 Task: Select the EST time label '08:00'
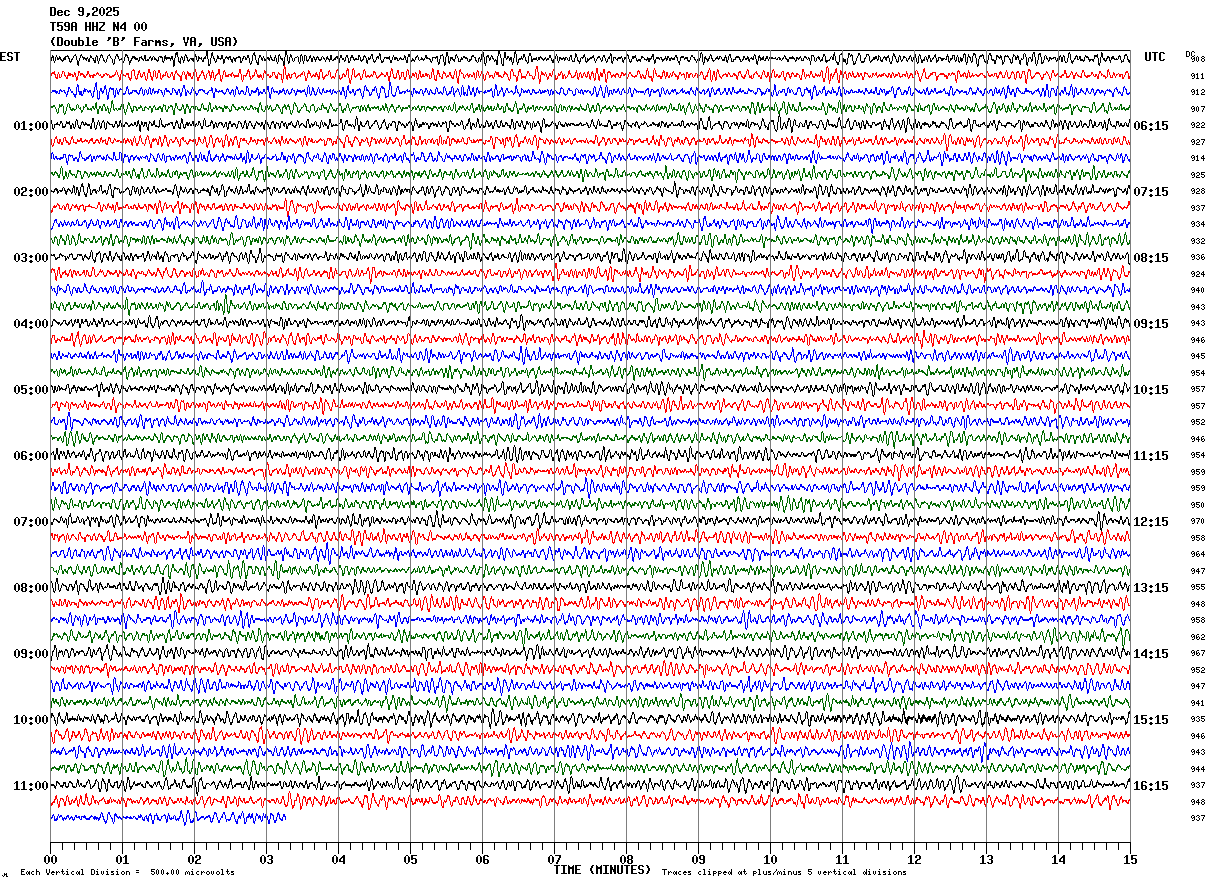(x=31, y=588)
